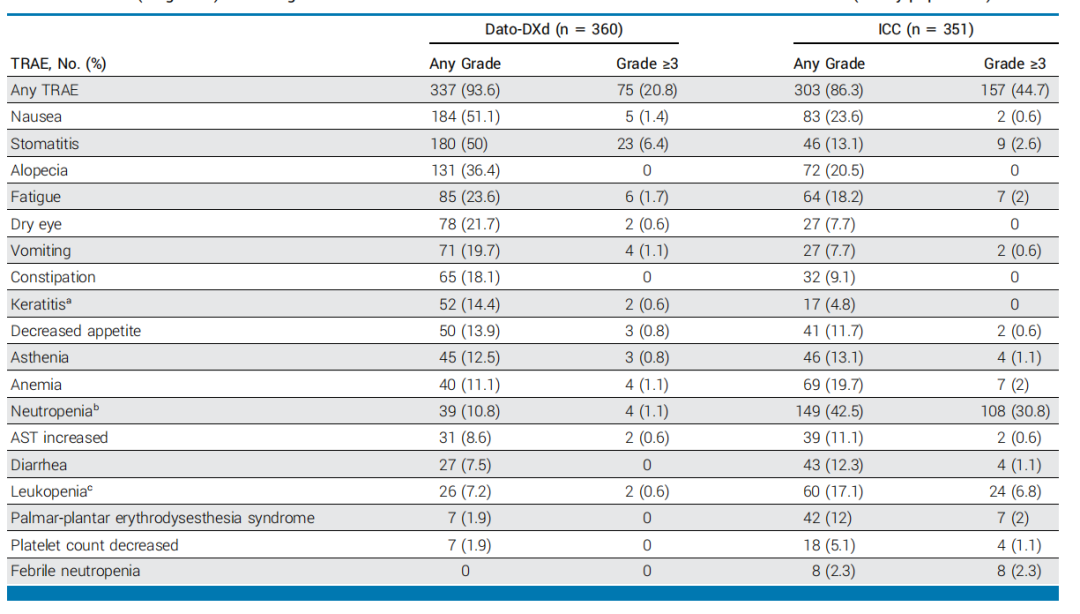Select the Stomatitis row label
This screenshot has width=1080, height=614.
coord(42,144)
